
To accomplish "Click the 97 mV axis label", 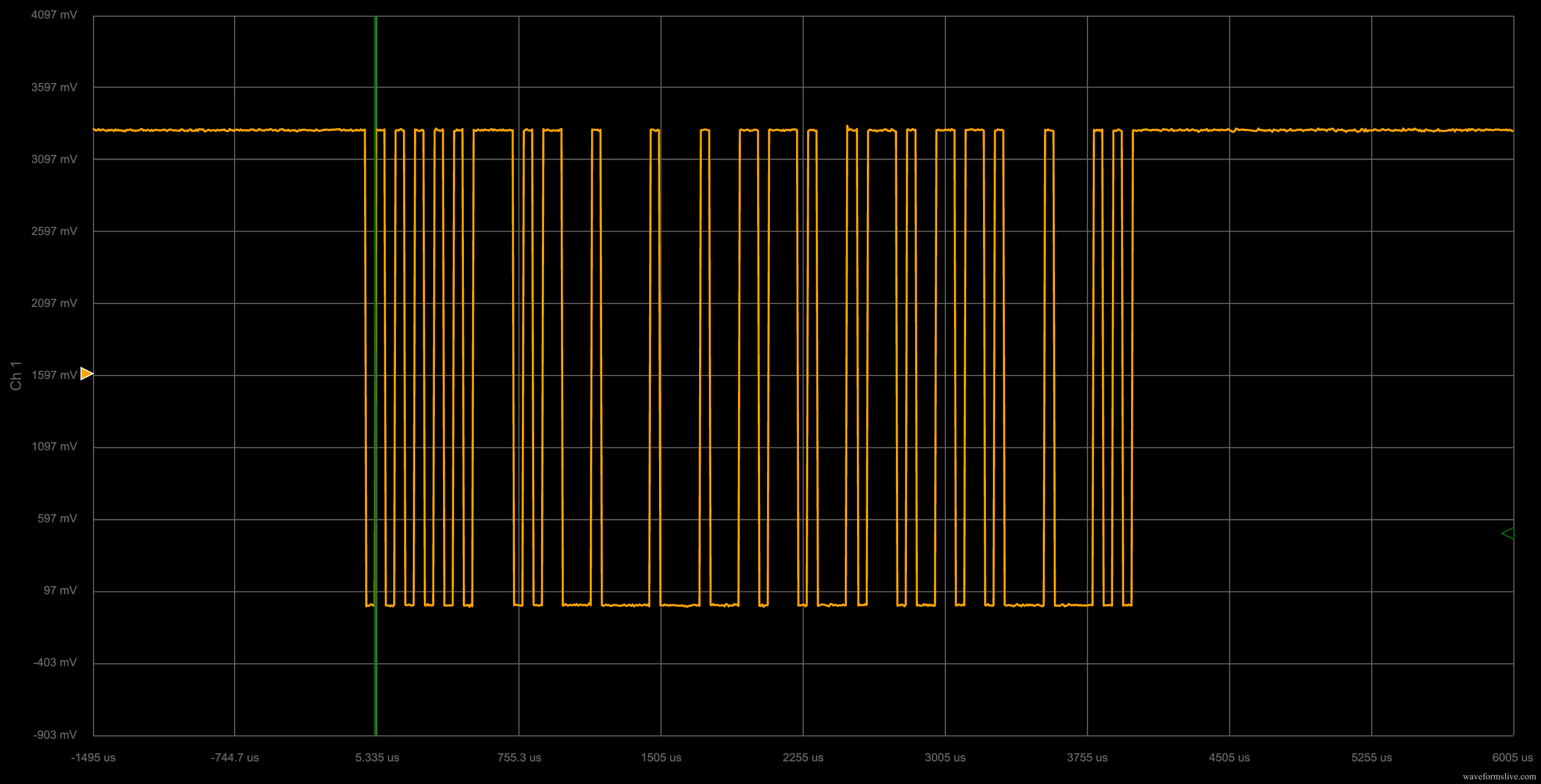I will tap(60, 591).
